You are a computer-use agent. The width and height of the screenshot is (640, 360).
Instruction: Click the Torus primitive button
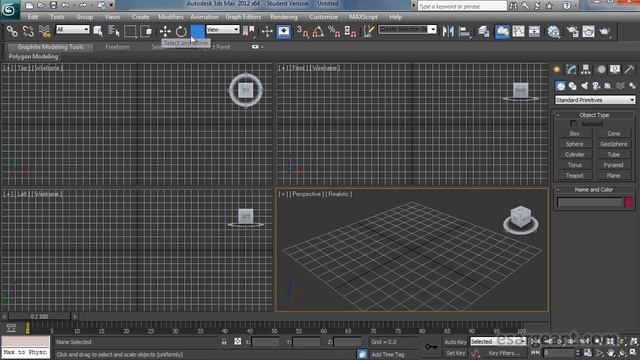(574, 165)
